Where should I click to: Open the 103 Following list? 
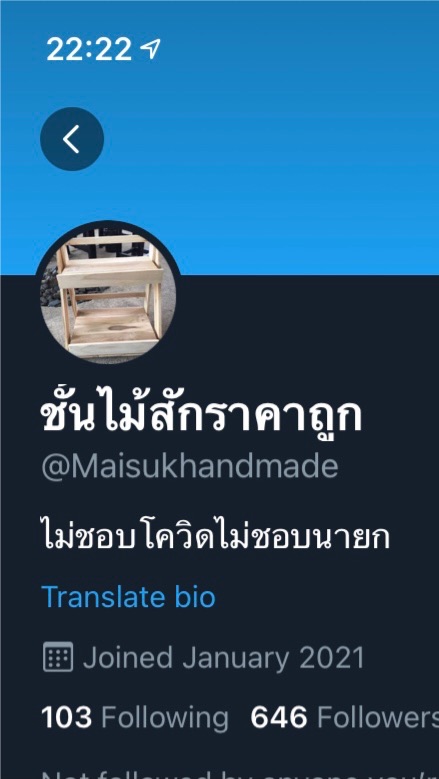(x=135, y=718)
